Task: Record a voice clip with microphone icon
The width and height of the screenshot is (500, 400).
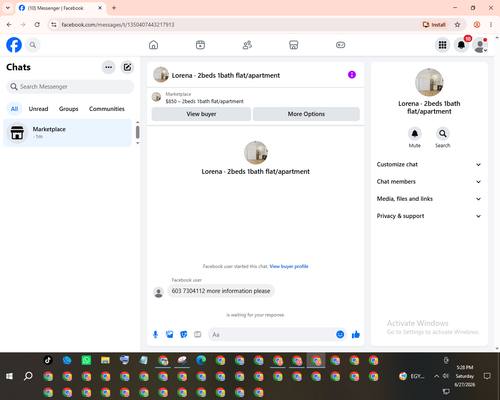Action: click(x=155, y=334)
